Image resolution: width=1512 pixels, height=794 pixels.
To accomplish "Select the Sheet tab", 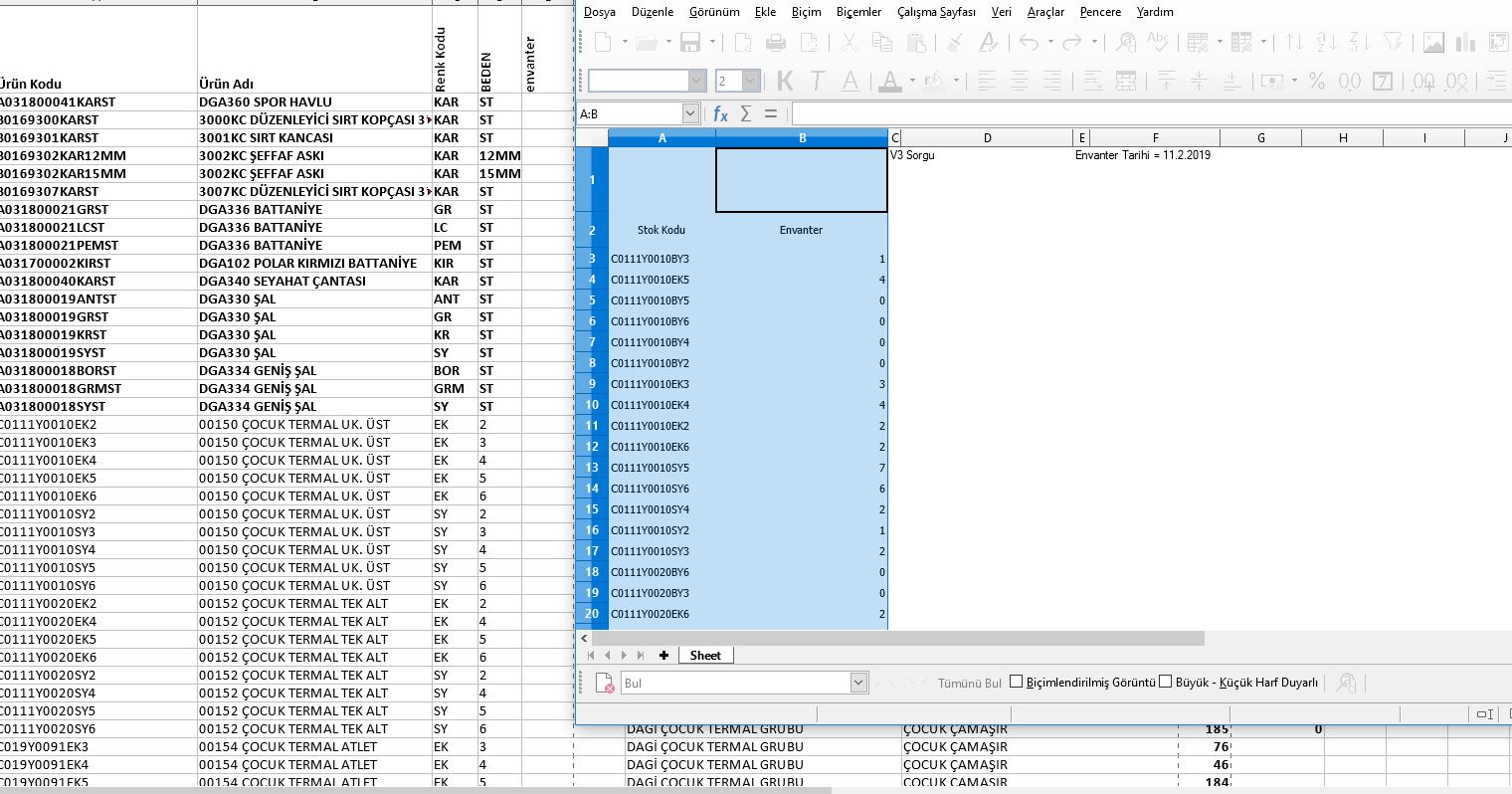I will (x=705, y=655).
